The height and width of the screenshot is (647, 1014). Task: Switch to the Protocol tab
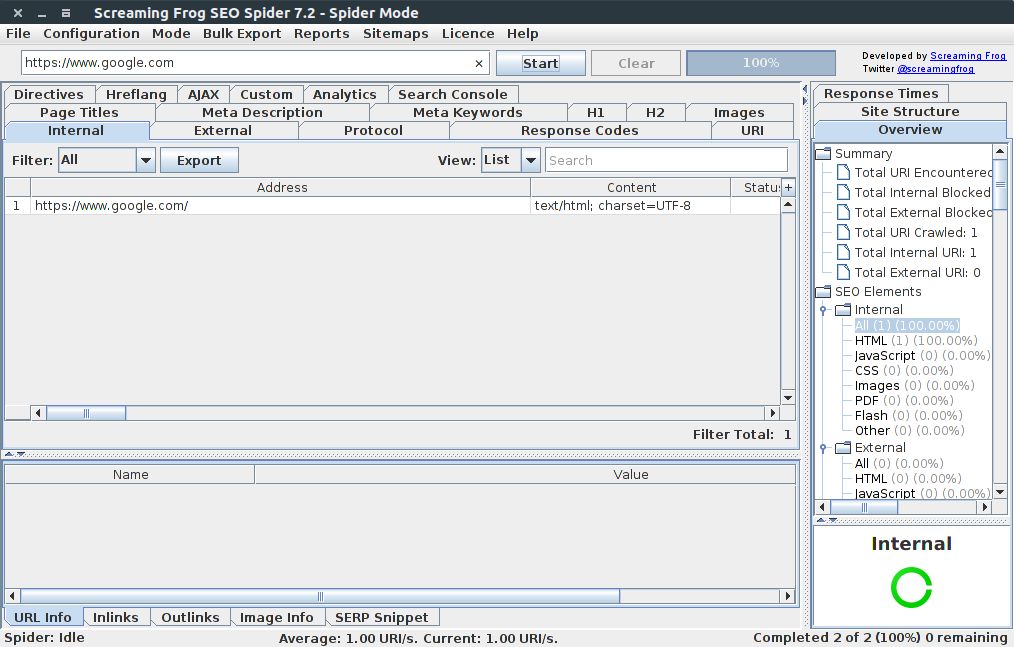click(x=373, y=131)
